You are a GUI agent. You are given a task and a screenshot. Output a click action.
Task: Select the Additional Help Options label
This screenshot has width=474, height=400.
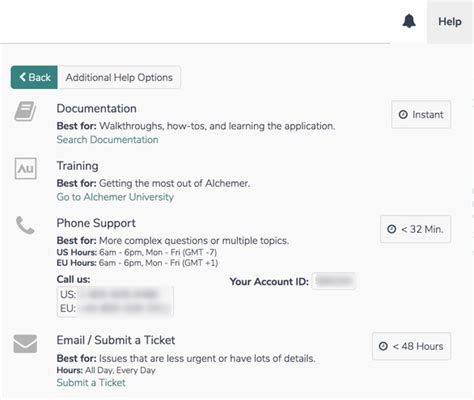(x=119, y=77)
